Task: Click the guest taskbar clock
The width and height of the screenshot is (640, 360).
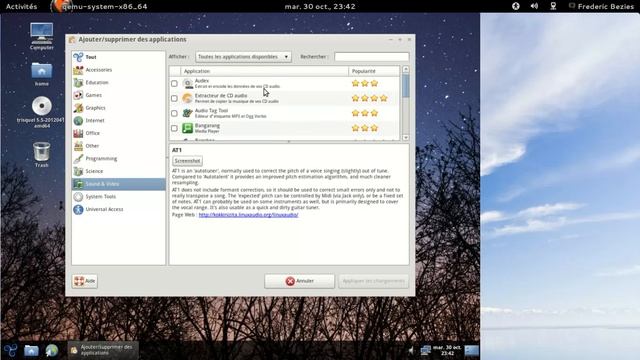Action: pos(447,350)
